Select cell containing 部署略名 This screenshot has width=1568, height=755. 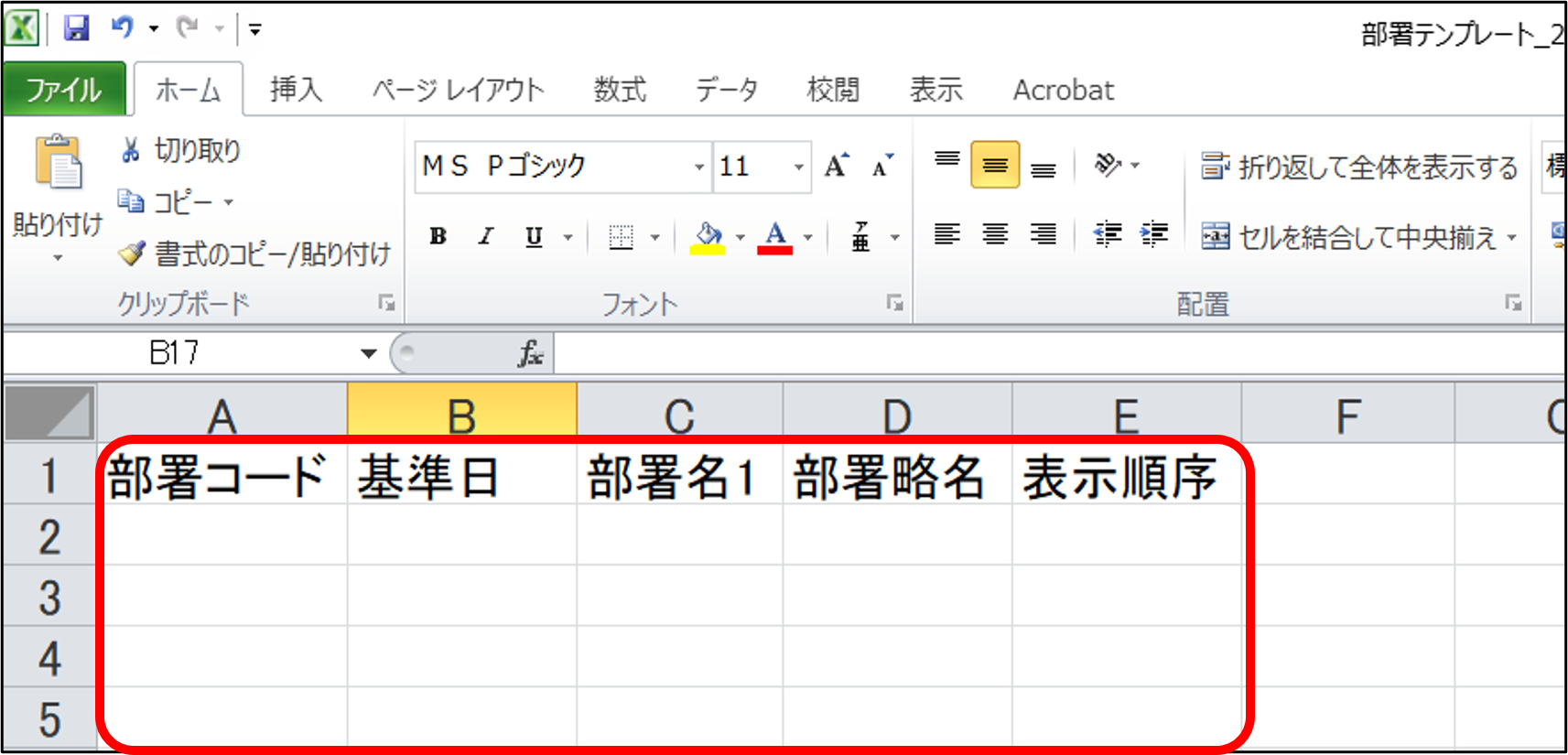tap(898, 476)
